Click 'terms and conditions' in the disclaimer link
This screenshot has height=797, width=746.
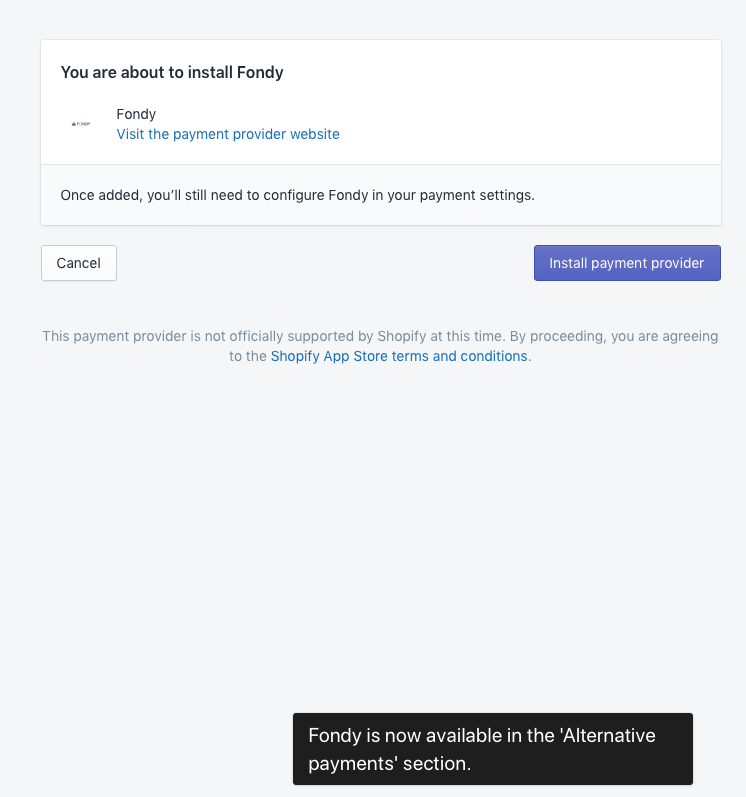pyautogui.click(x=459, y=356)
